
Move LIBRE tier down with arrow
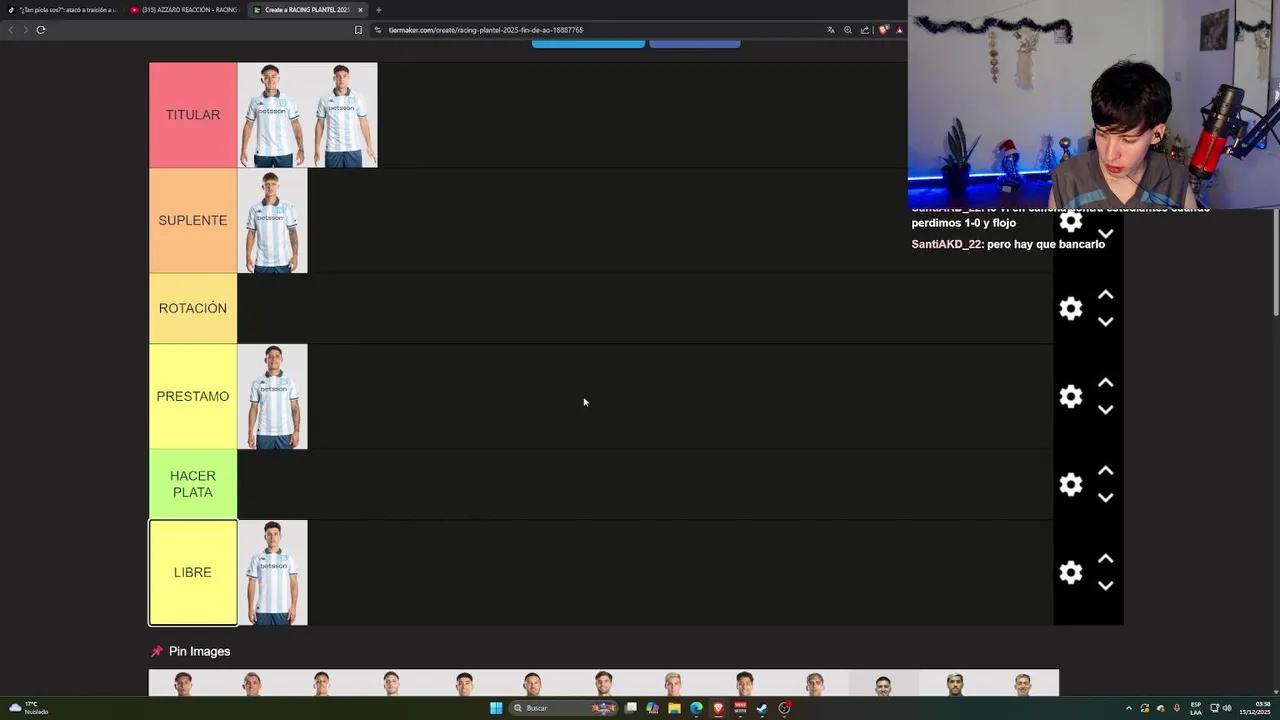(x=1105, y=585)
